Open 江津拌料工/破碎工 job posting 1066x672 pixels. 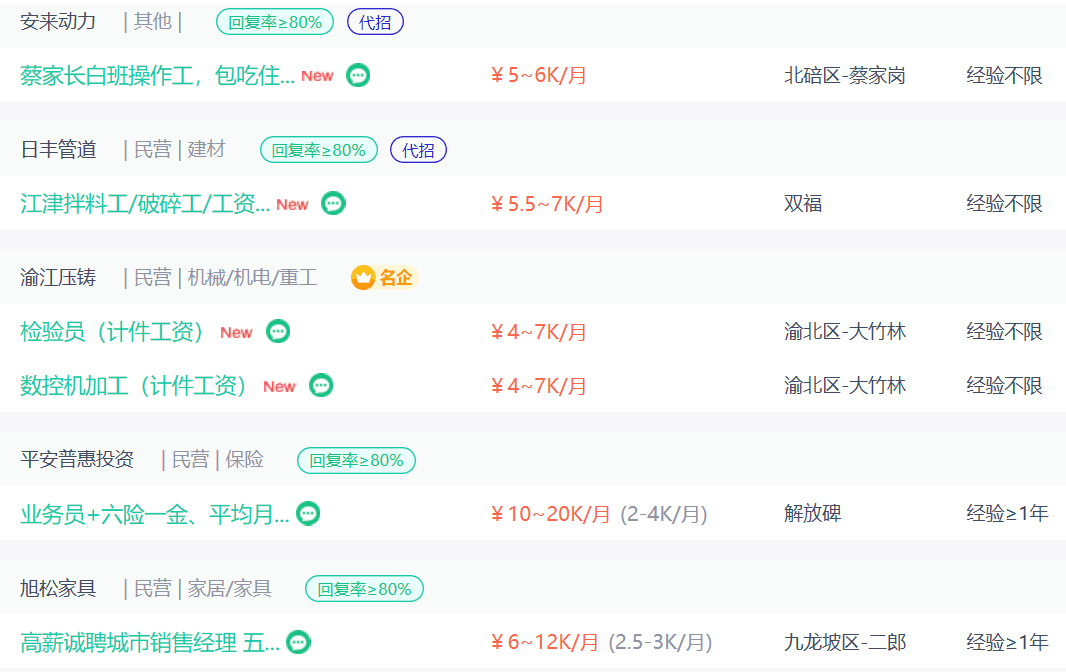click(x=145, y=204)
